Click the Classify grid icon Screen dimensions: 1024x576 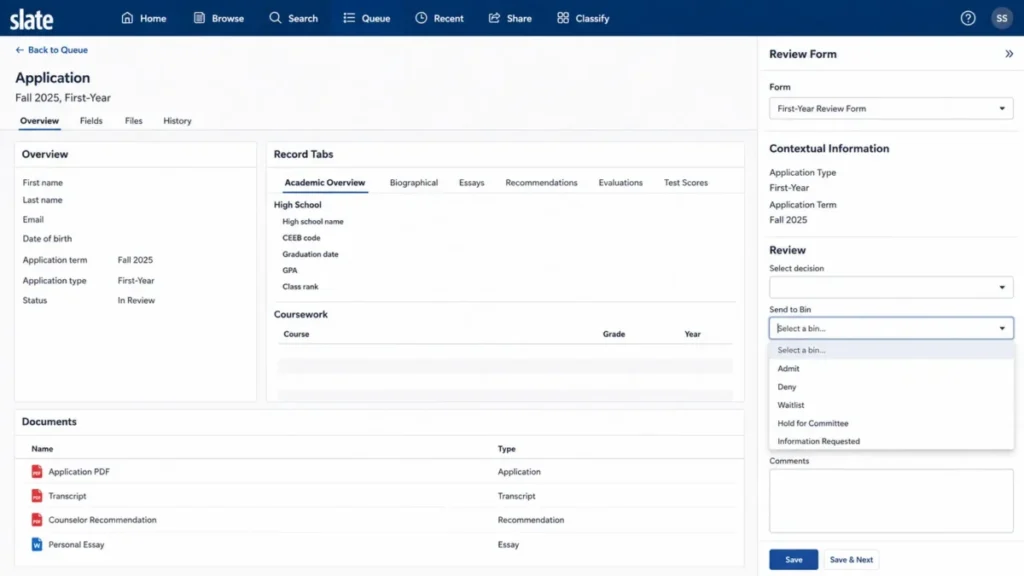click(563, 18)
